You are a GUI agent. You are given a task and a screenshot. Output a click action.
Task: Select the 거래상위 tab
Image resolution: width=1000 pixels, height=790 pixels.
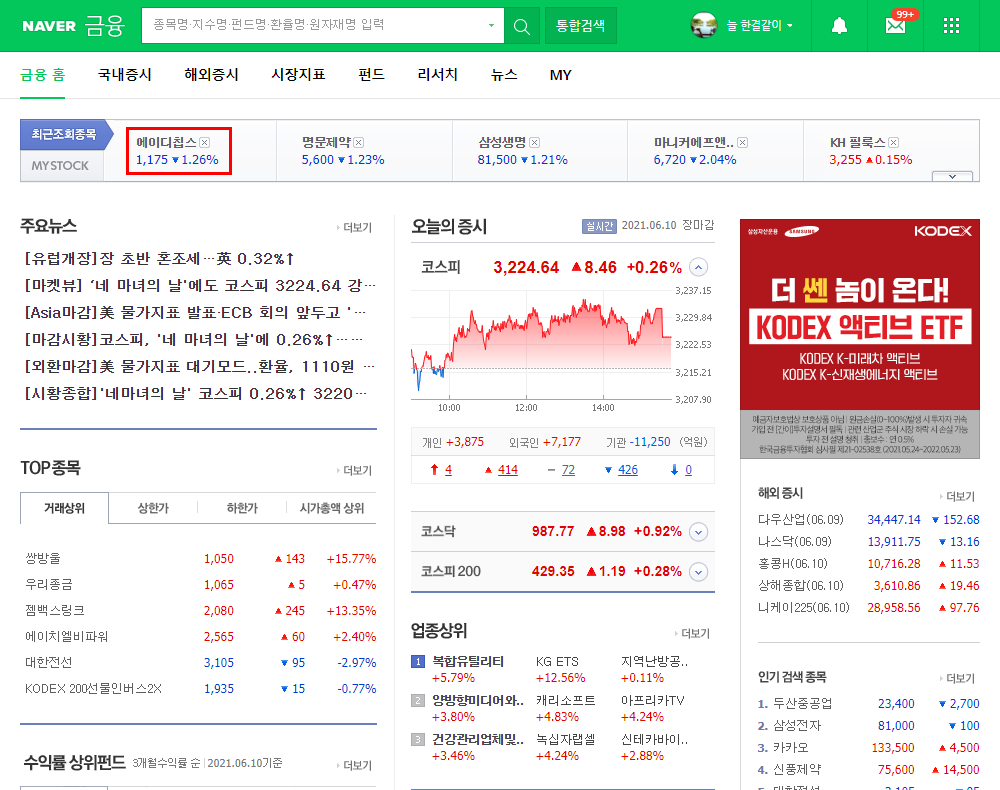(64, 508)
